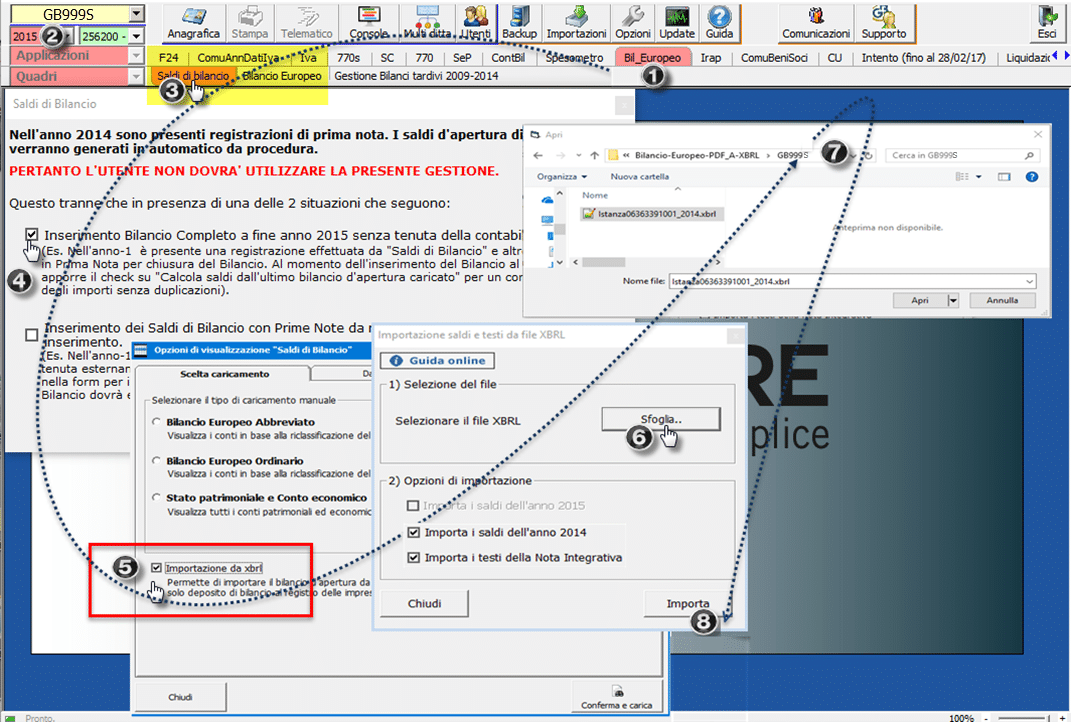Open the Backup tool

pyautogui.click(x=518, y=21)
